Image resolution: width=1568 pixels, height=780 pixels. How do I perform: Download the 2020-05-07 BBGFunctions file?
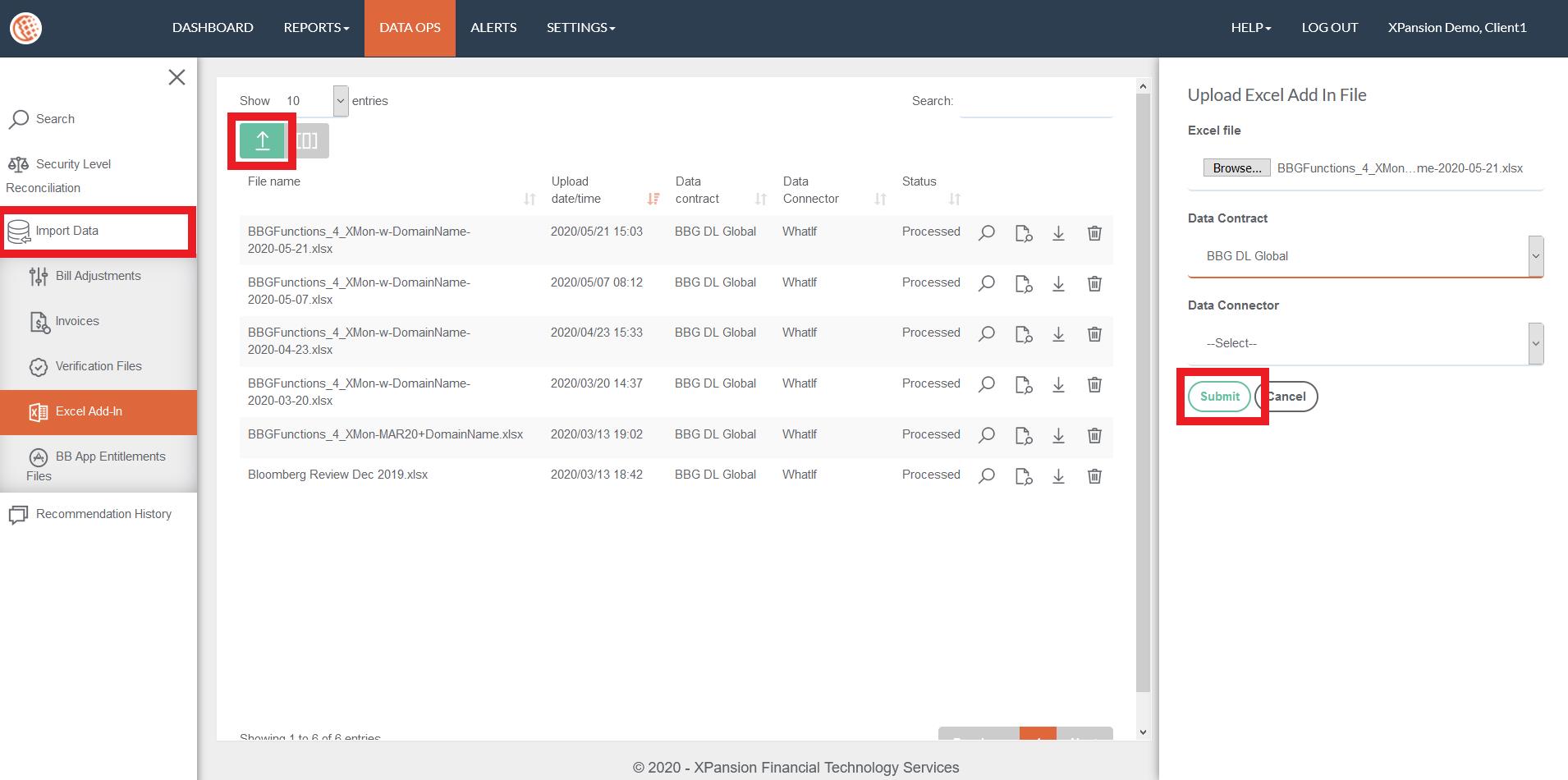pyautogui.click(x=1058, y=284)
